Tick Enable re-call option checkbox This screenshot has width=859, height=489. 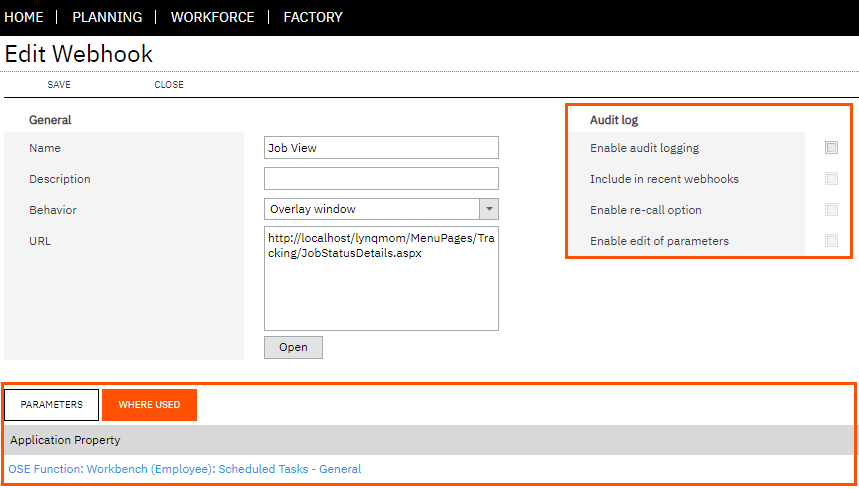831,209
